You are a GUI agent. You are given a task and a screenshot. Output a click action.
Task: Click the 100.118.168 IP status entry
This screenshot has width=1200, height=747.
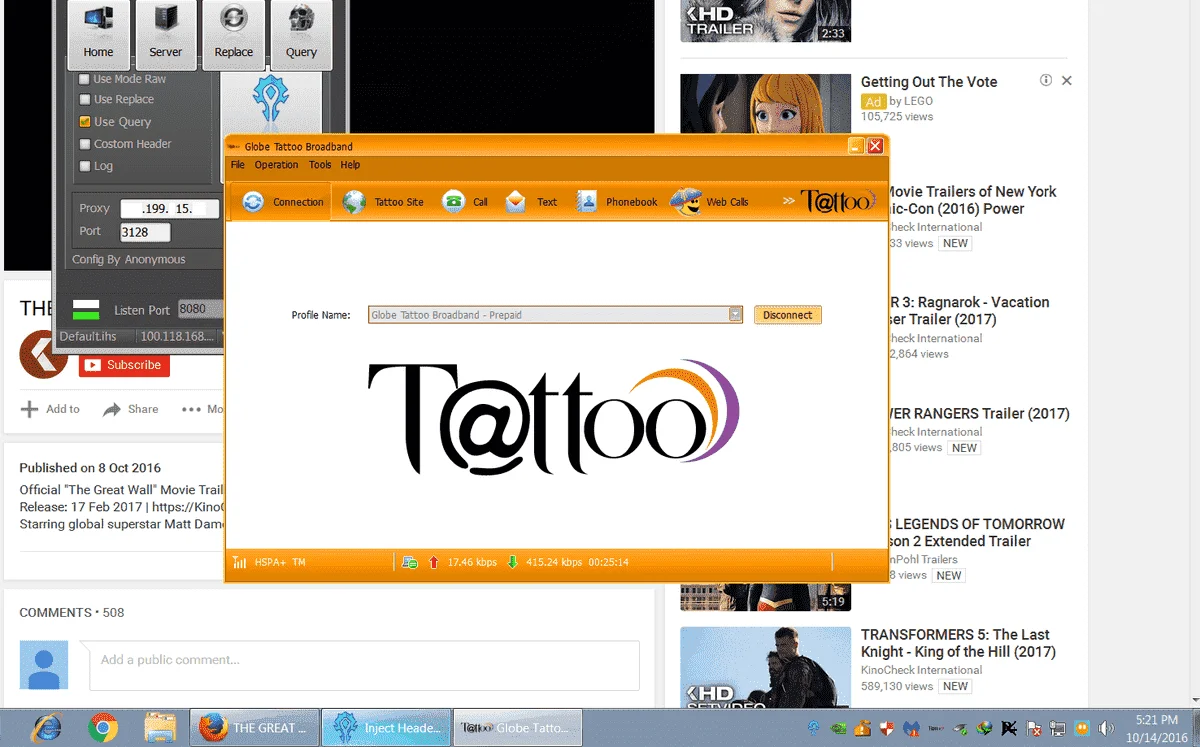point(177,337)
